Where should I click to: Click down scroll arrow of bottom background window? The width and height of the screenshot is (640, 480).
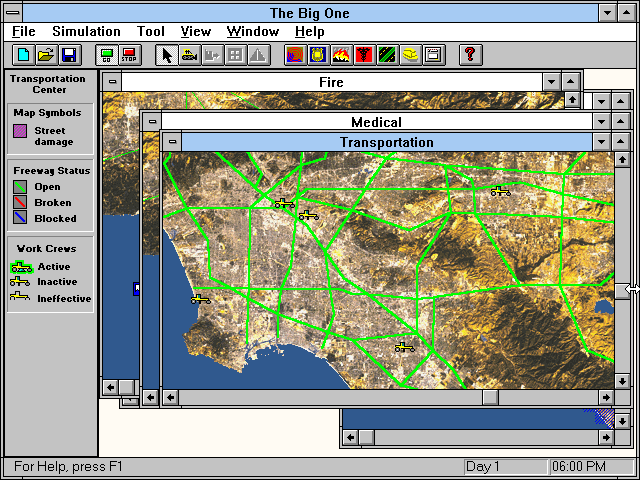(x=622, y=421)
